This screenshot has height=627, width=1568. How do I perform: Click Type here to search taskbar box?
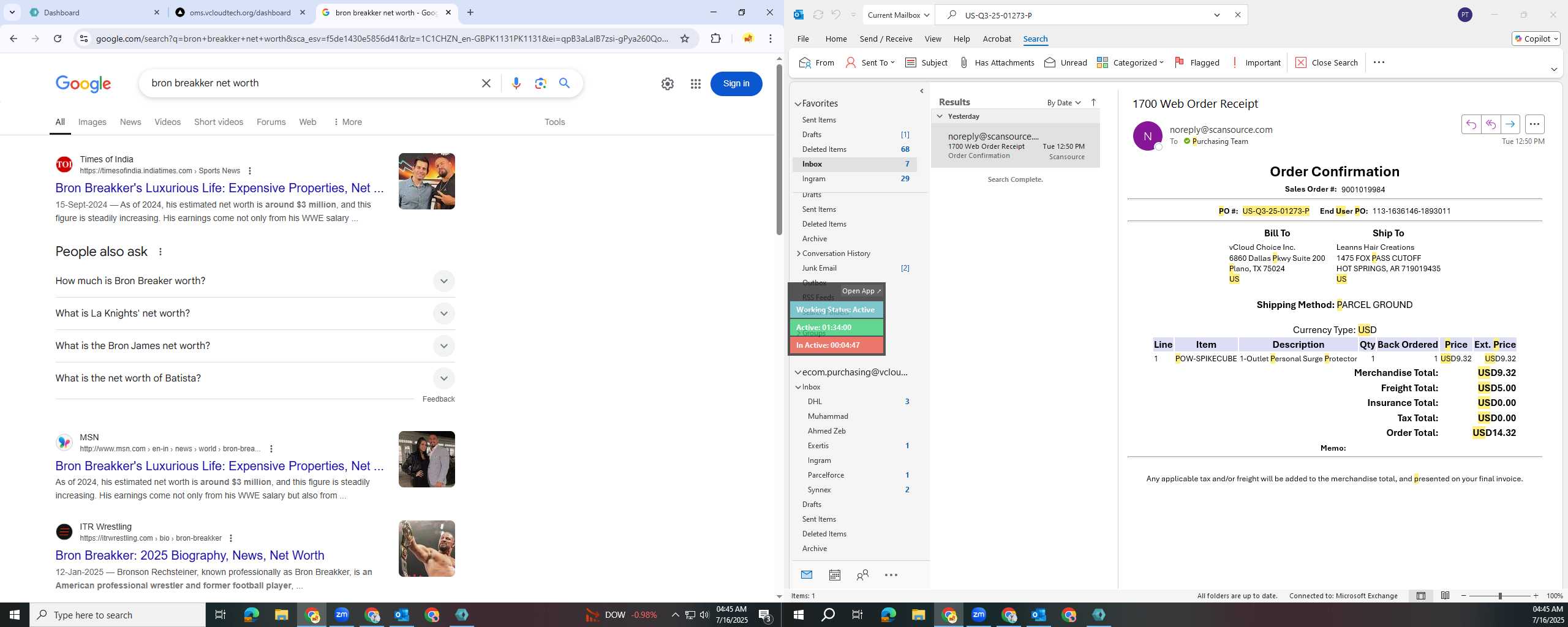pos(118,615)
